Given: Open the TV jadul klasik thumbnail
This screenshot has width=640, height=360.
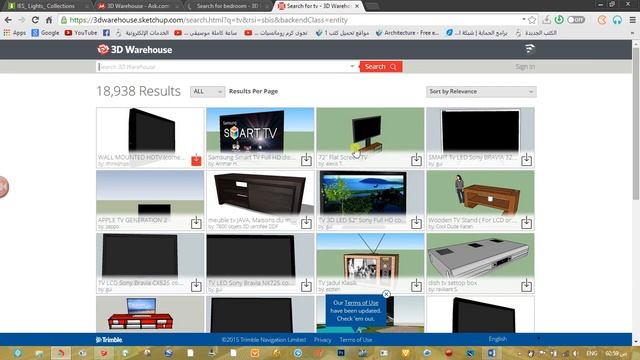Looking at the screenshot, I should (370, 256).
